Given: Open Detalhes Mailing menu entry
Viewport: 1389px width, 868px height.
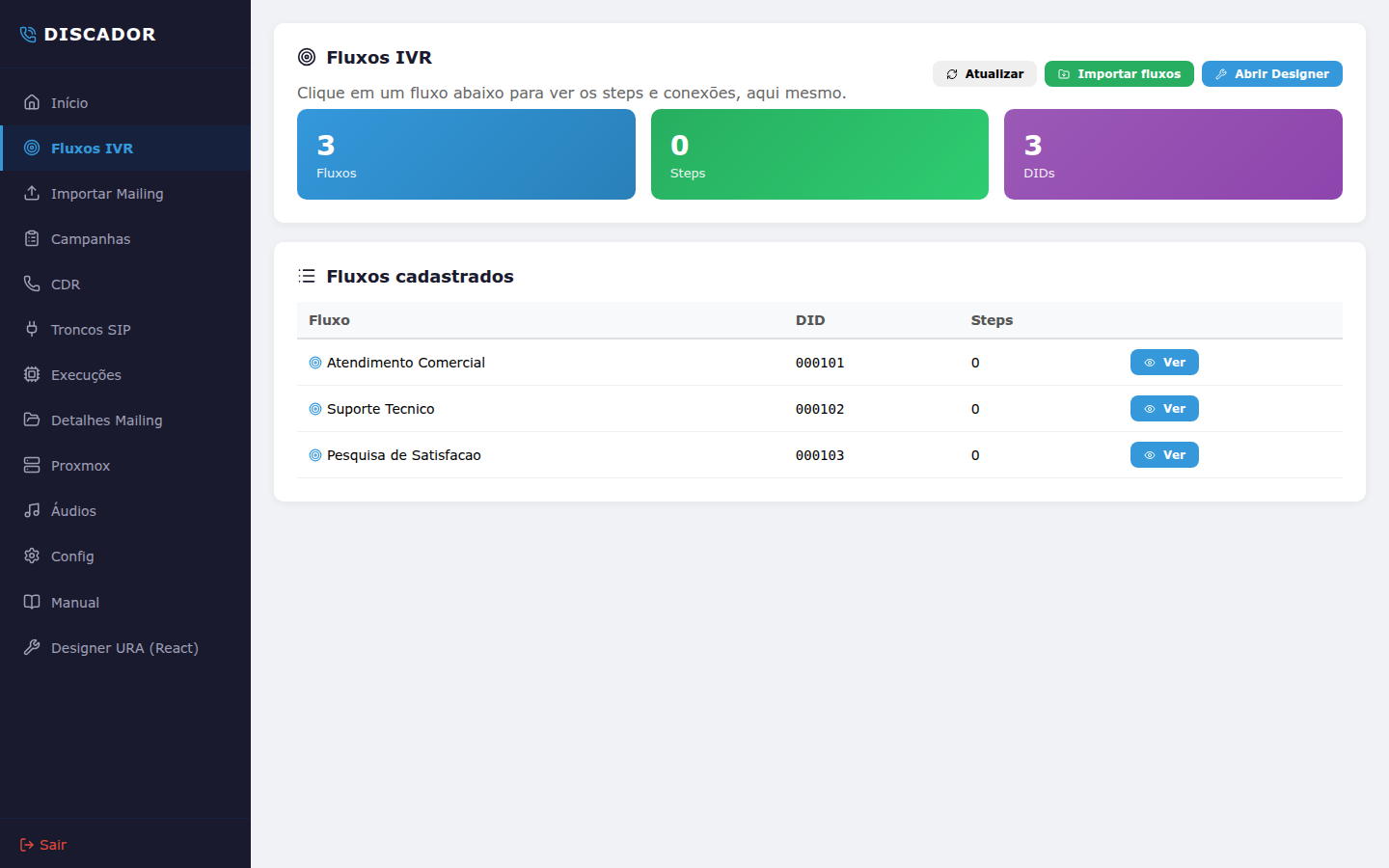Looking at the screenshot, I should coord(125,420).
